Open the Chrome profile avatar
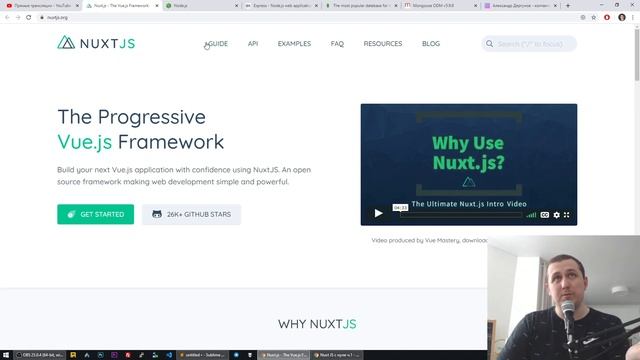Viewport: 640px width, 360px height. 622,17
